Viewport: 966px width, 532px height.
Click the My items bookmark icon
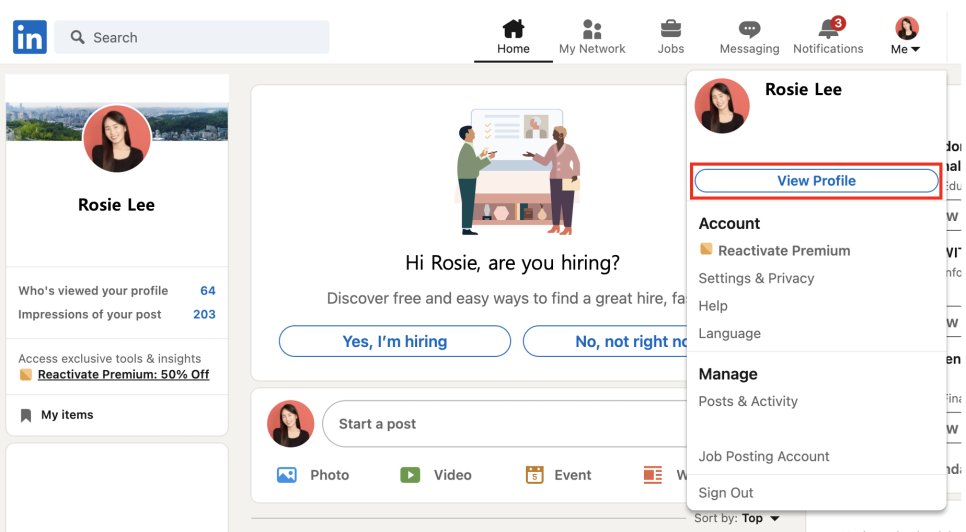pos(26,416)
